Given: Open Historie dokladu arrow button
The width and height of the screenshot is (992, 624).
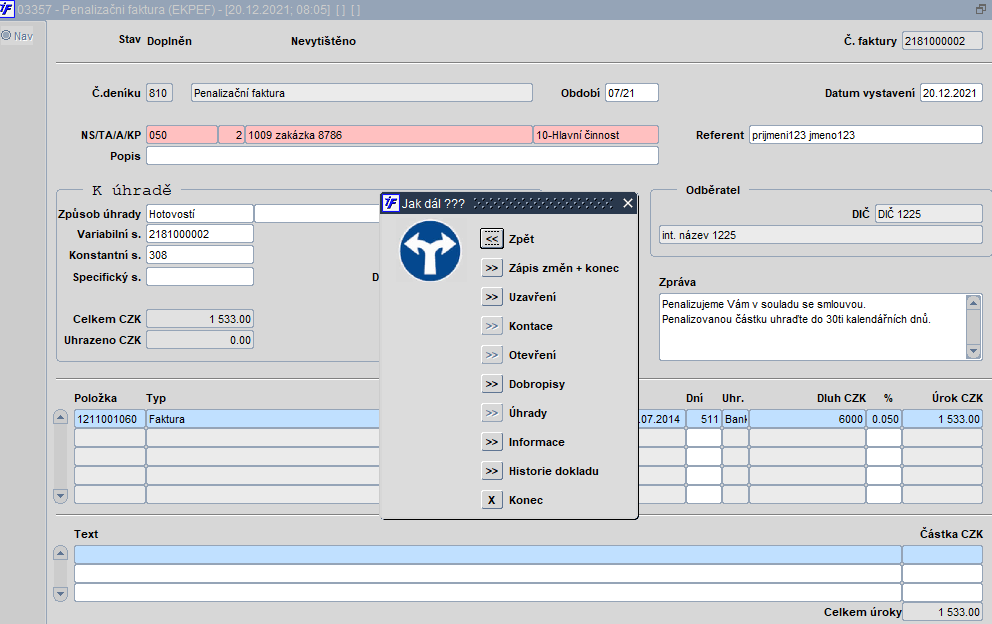Looking at the screenshot, I should click(x=491, y=471).
